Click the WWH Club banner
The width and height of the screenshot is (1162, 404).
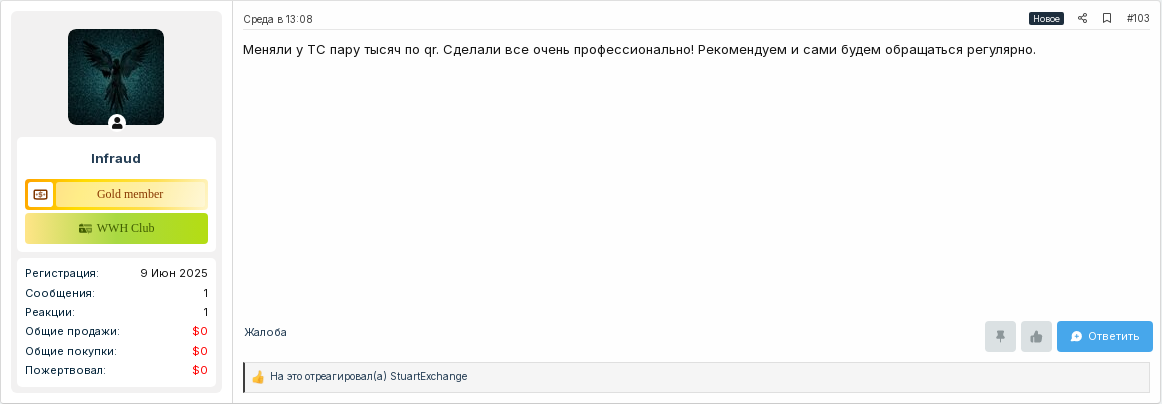point(116,228)
